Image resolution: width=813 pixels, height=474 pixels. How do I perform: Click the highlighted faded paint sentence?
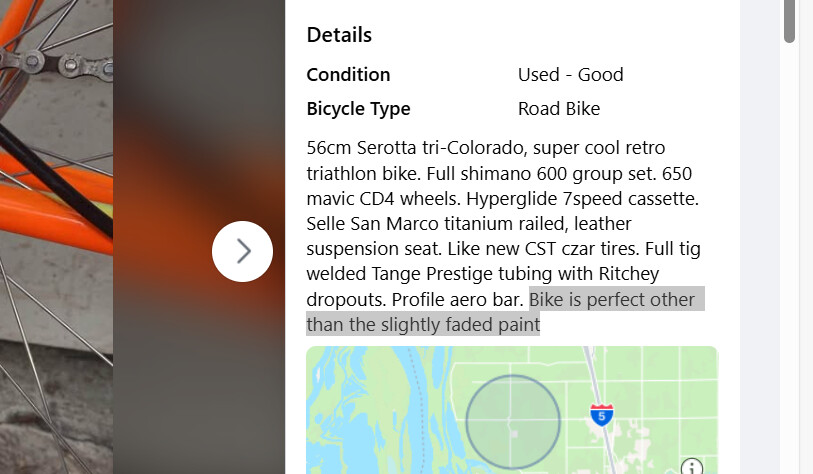coord(506,312)
